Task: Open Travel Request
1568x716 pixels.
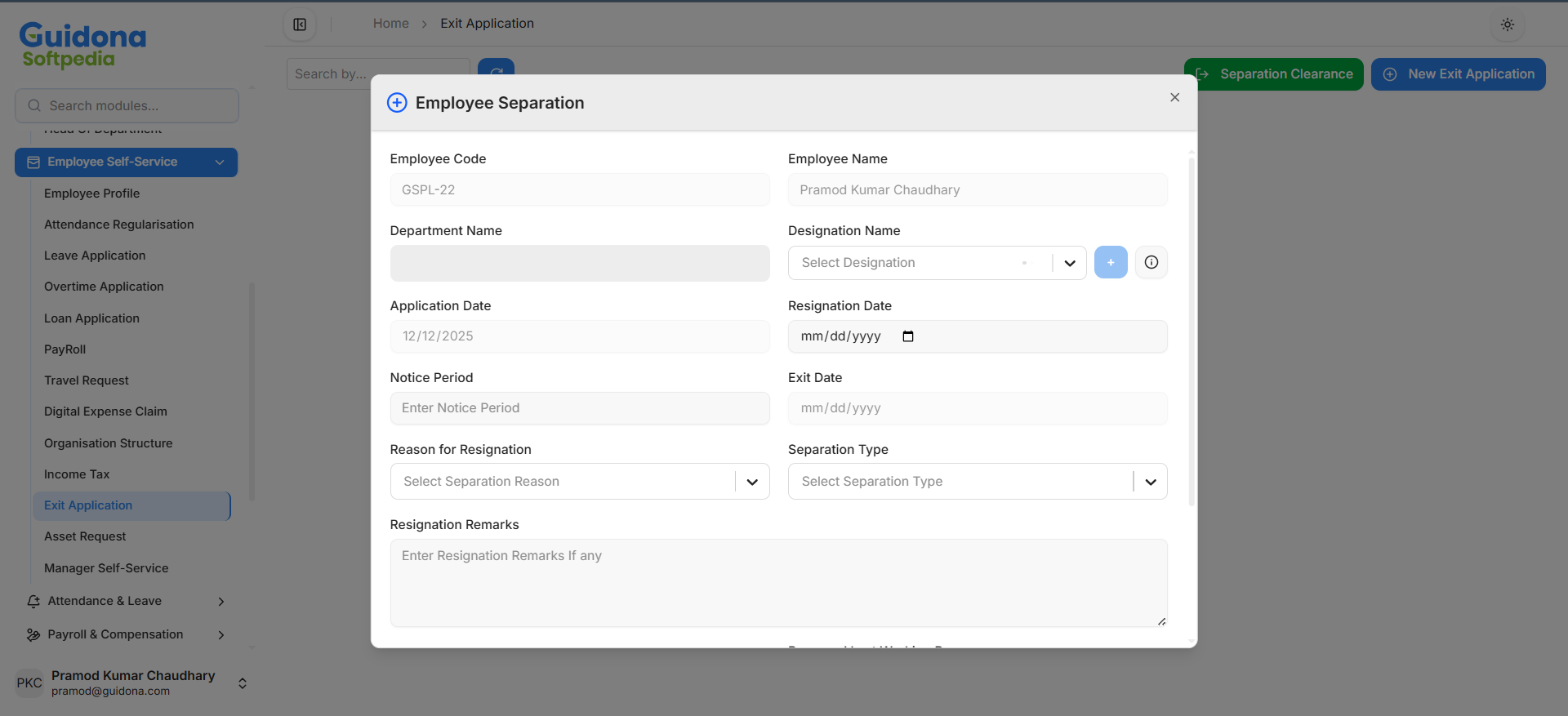Action: click(87, 380)
